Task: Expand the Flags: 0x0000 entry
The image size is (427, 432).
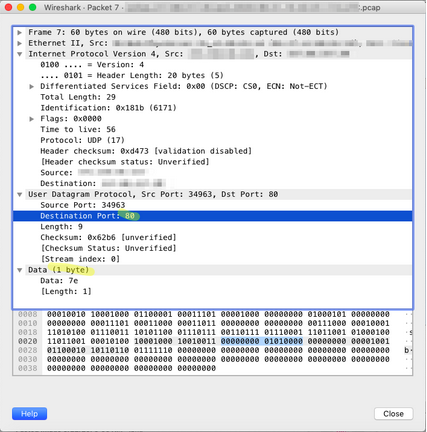Action: tap(32, 119)
